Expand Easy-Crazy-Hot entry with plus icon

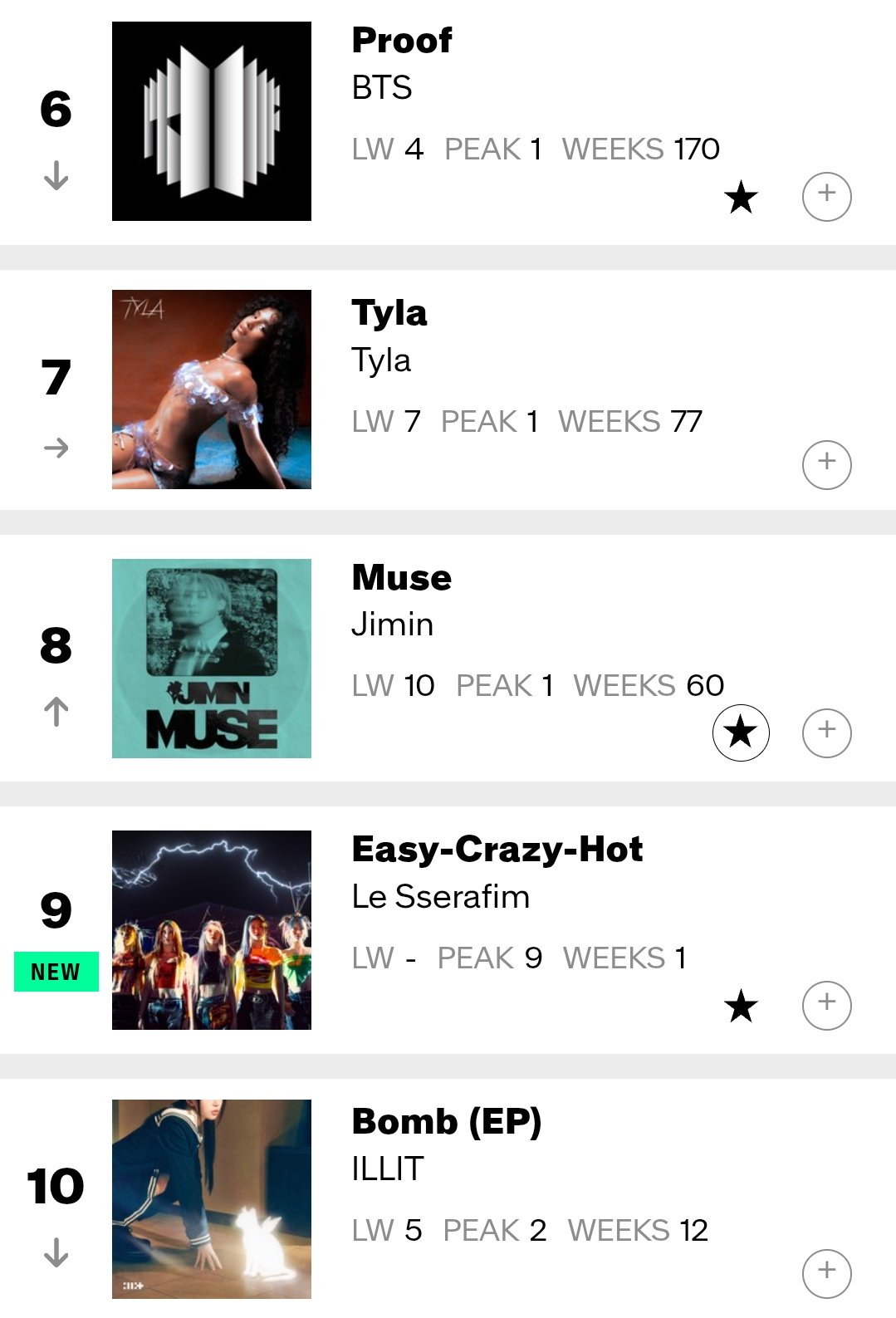(826, 1005)
